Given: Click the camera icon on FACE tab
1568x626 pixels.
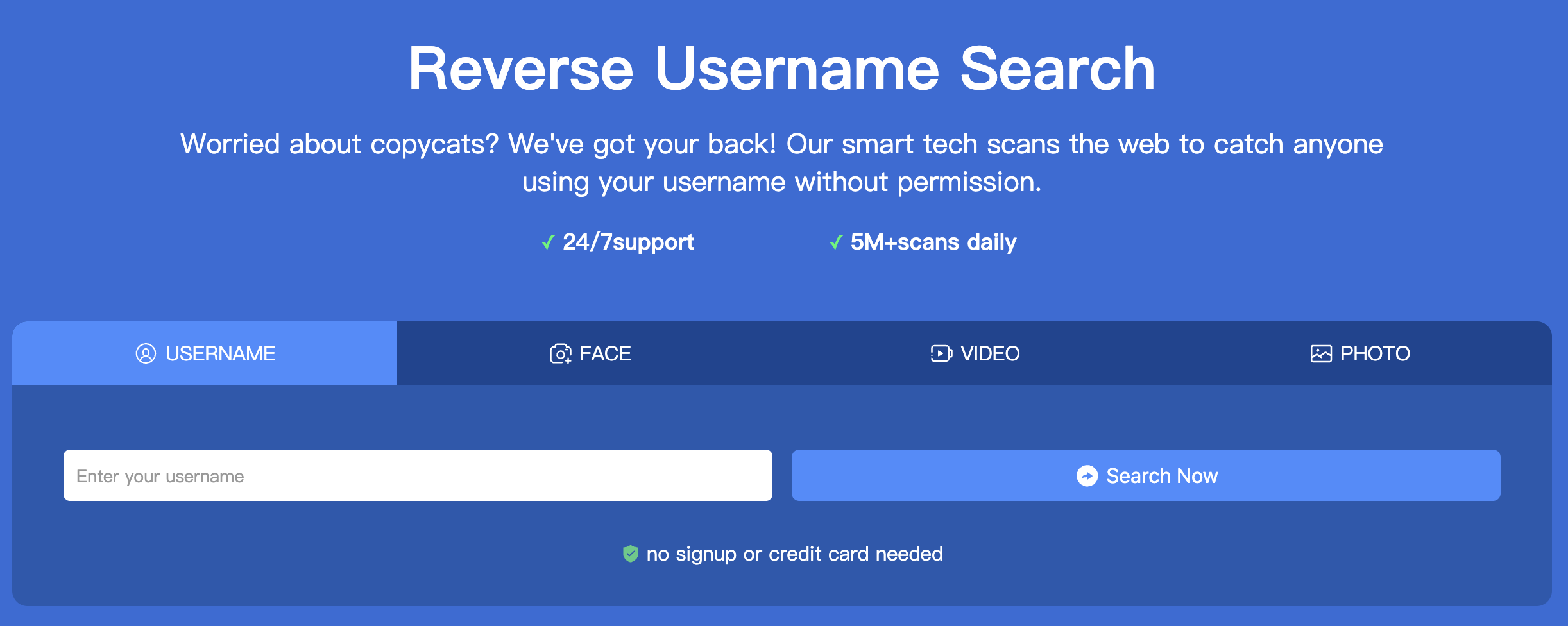Looking at the screenshot, I should 560,353.
